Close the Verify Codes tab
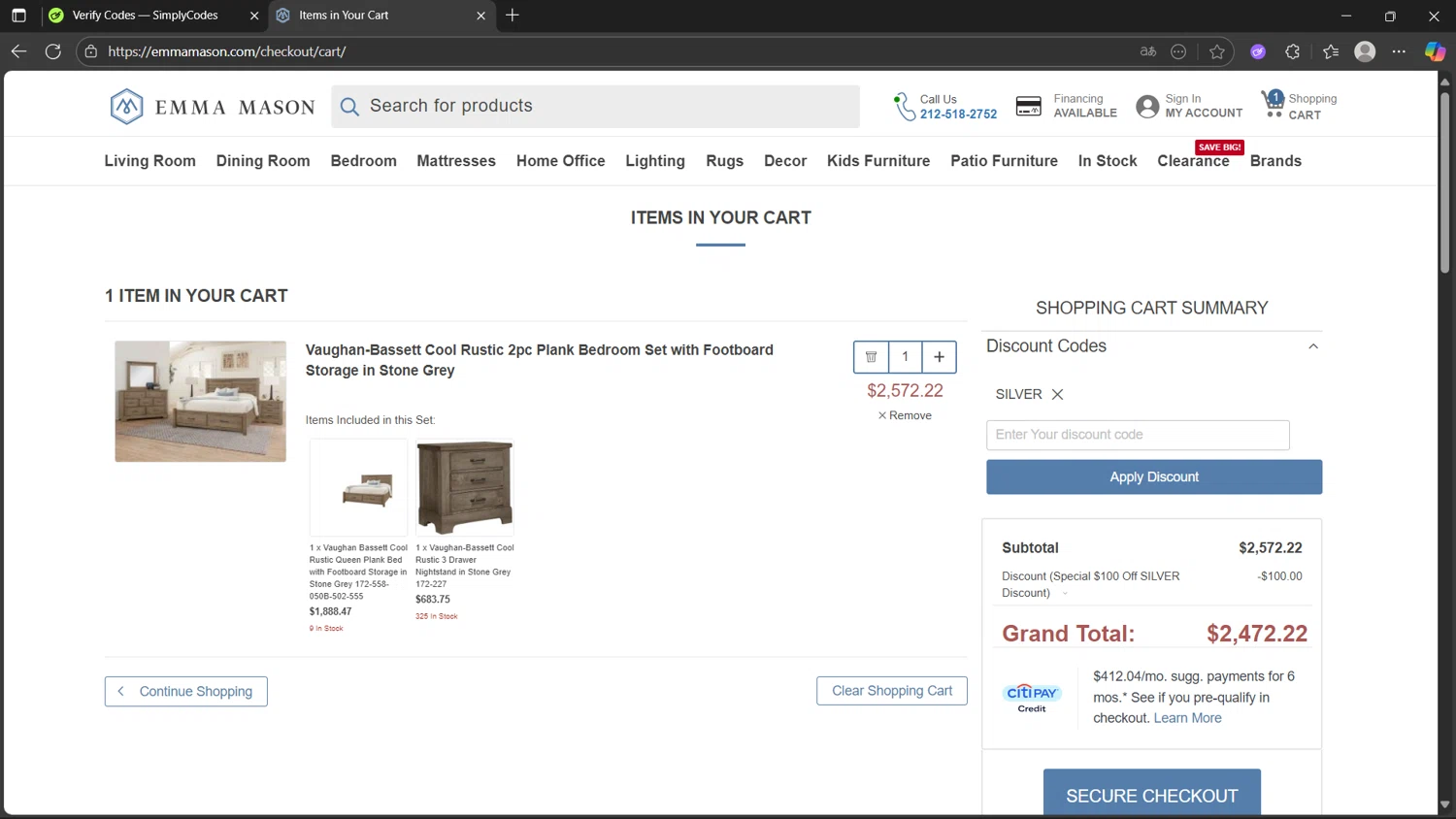This screenshot has width=1456, height=819. click(254, 16)
